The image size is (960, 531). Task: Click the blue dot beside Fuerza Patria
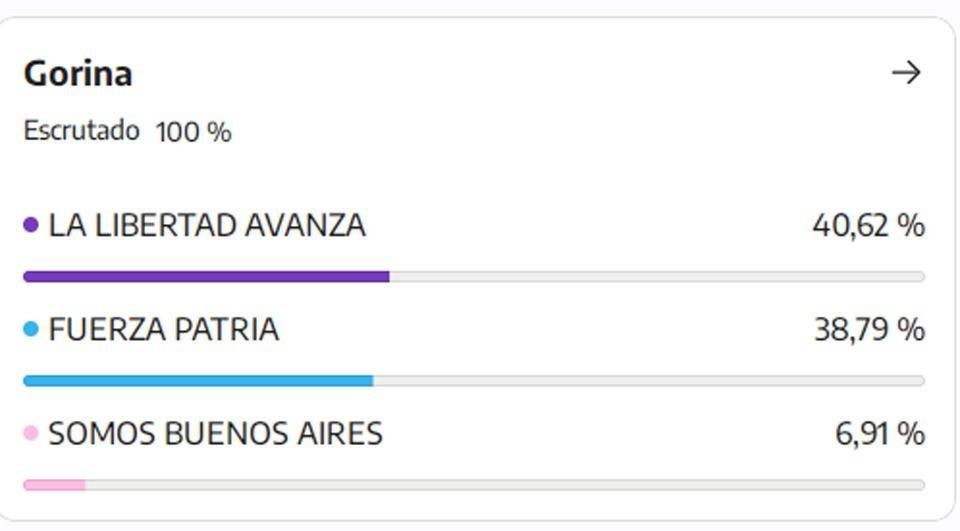(x=31, y=329)
